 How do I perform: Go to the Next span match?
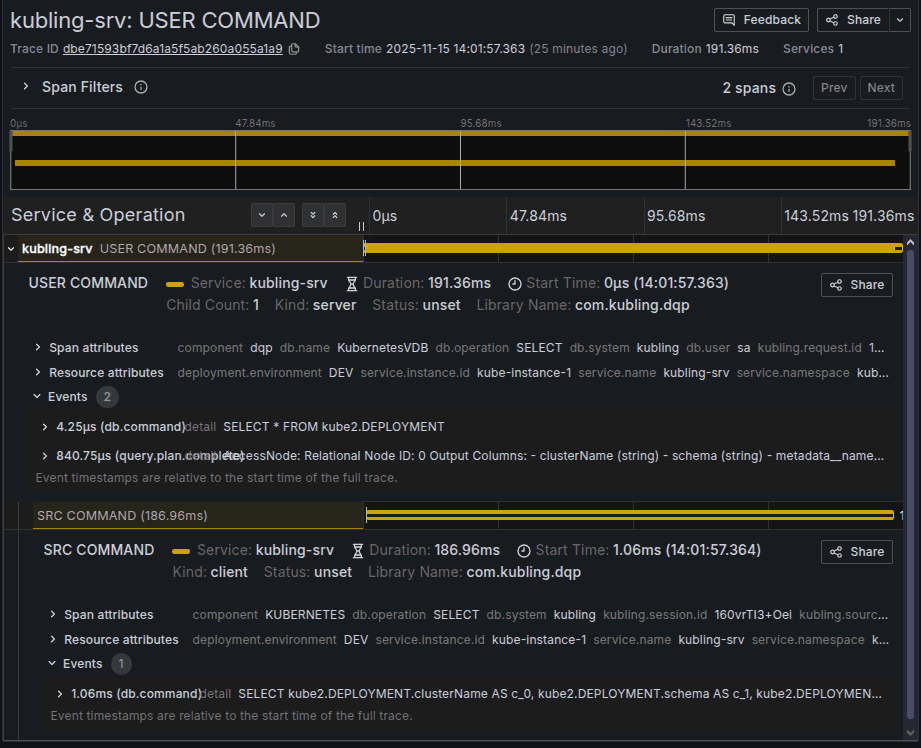(x=881, y=88)
